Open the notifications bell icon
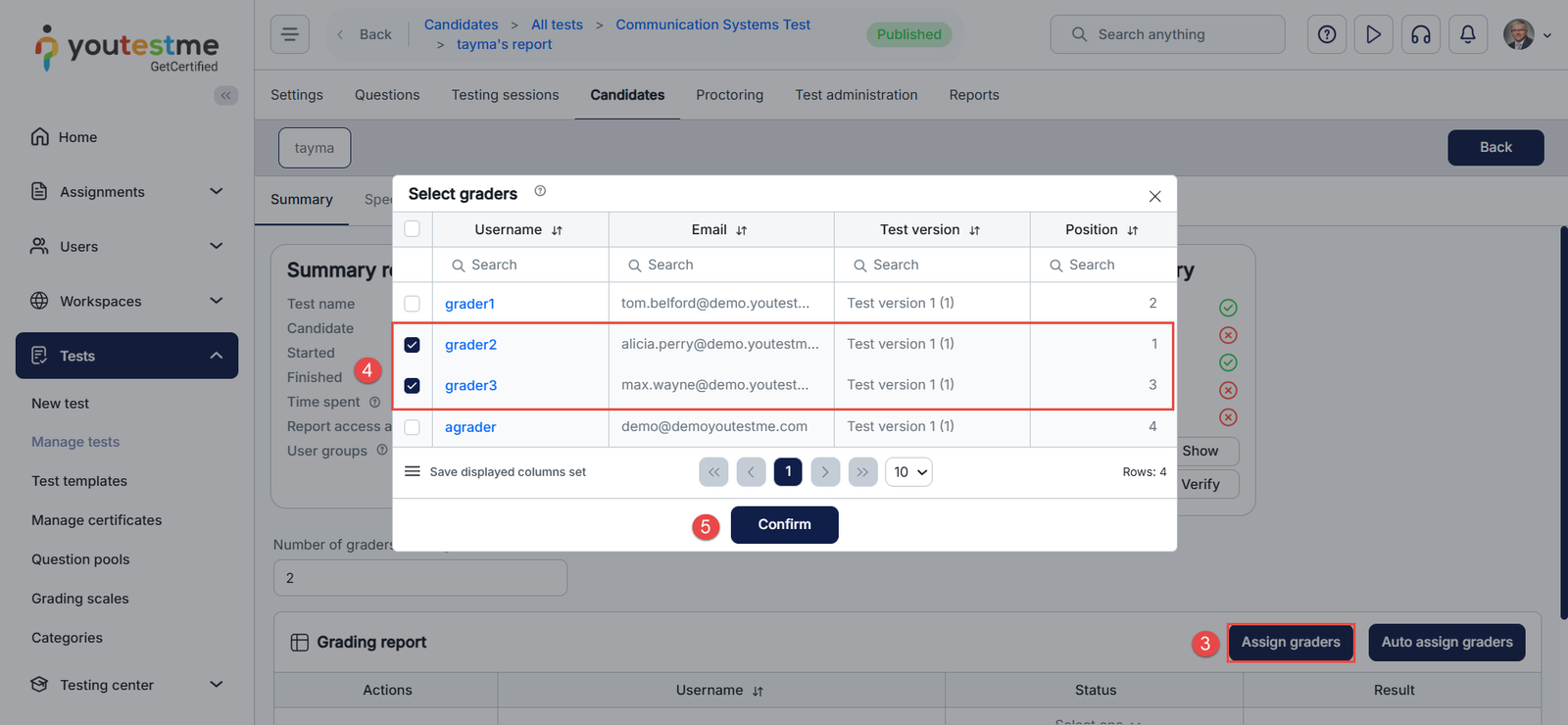The height and width of the screenshot is (725, 1568). [x=1467, y=34]
